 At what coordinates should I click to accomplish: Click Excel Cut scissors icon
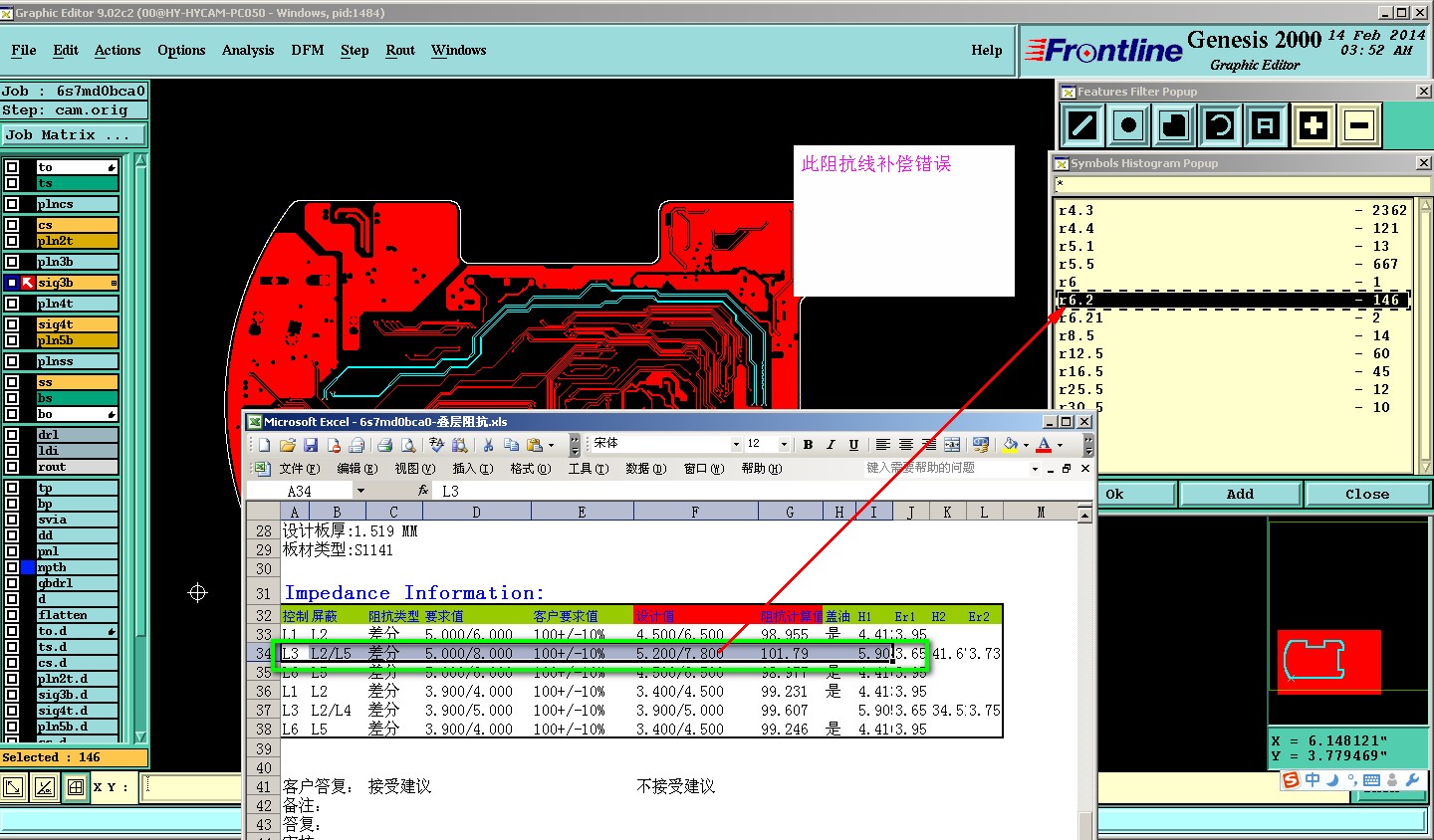pos(488,445)
